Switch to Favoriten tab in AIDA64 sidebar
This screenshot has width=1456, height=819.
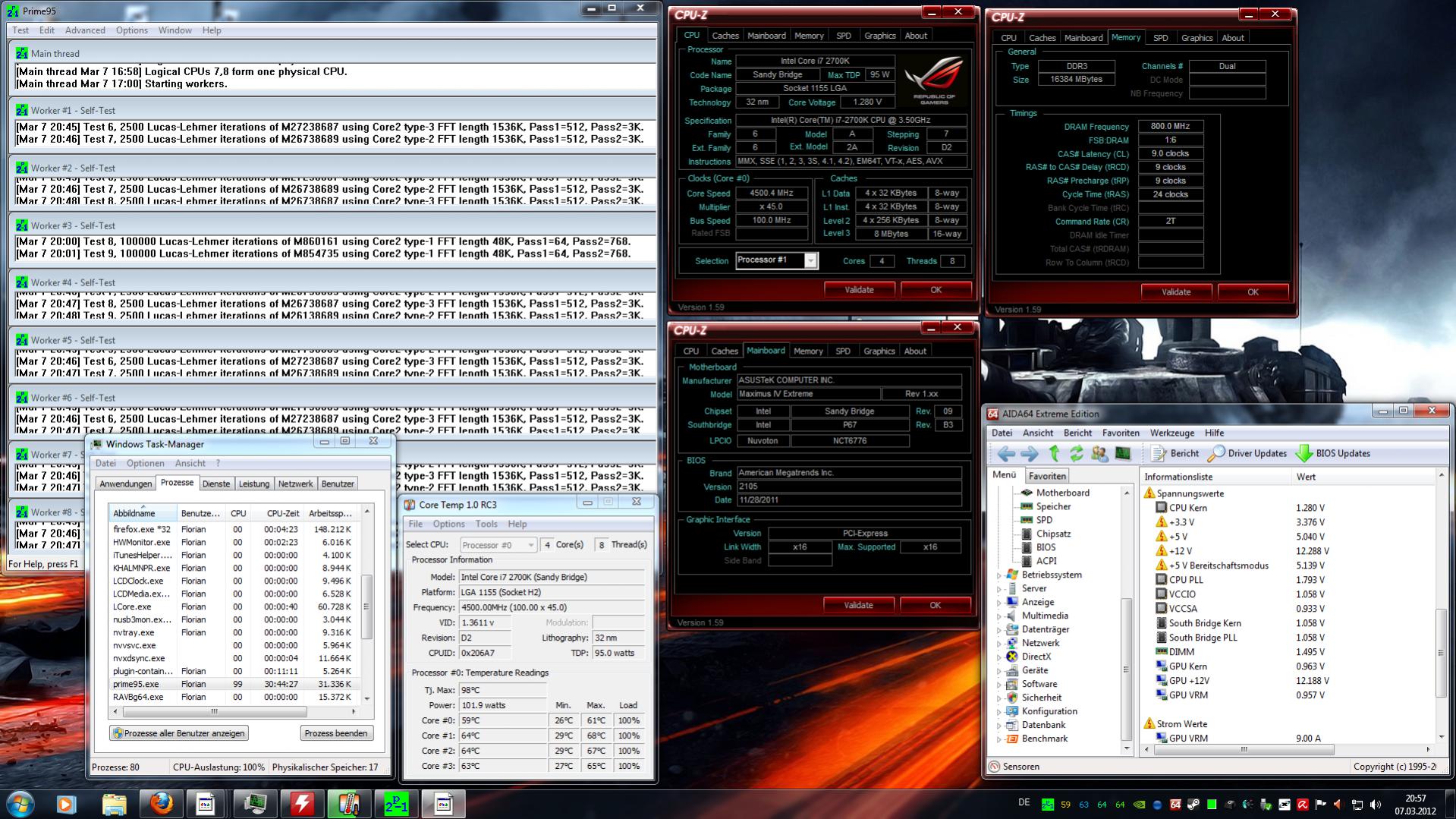coord(1047,477)
